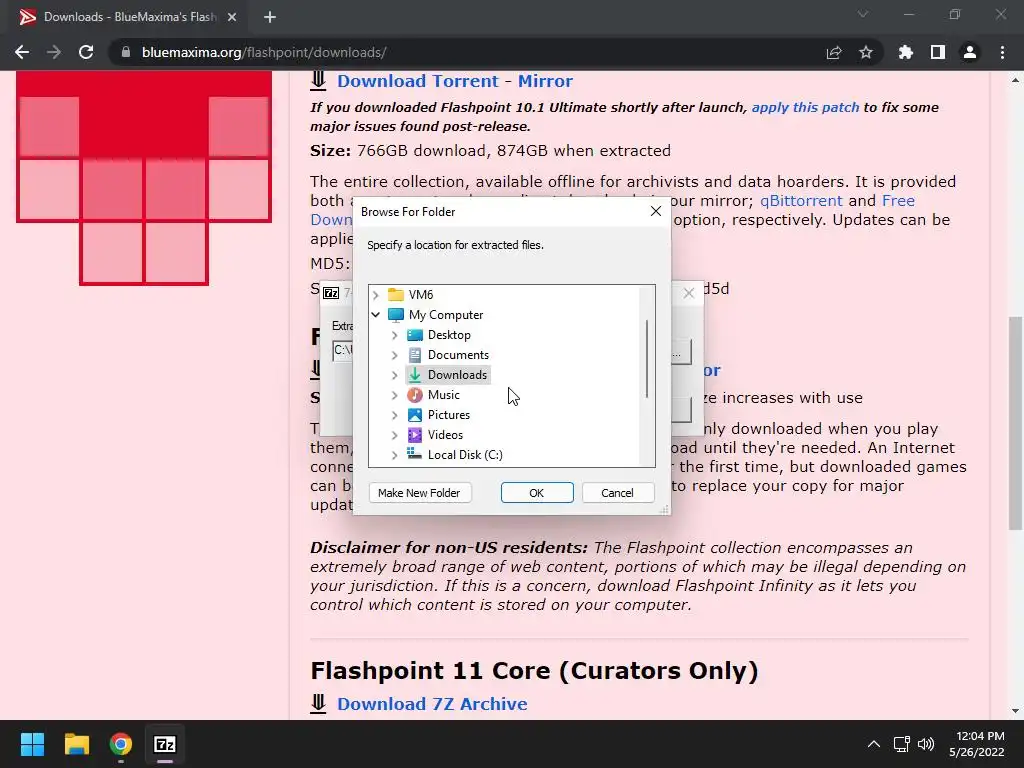The height and width of the screenshot is (768, 1024).
Task: Open Google Chrome from taskbar
Action: [x=121, y=744]
